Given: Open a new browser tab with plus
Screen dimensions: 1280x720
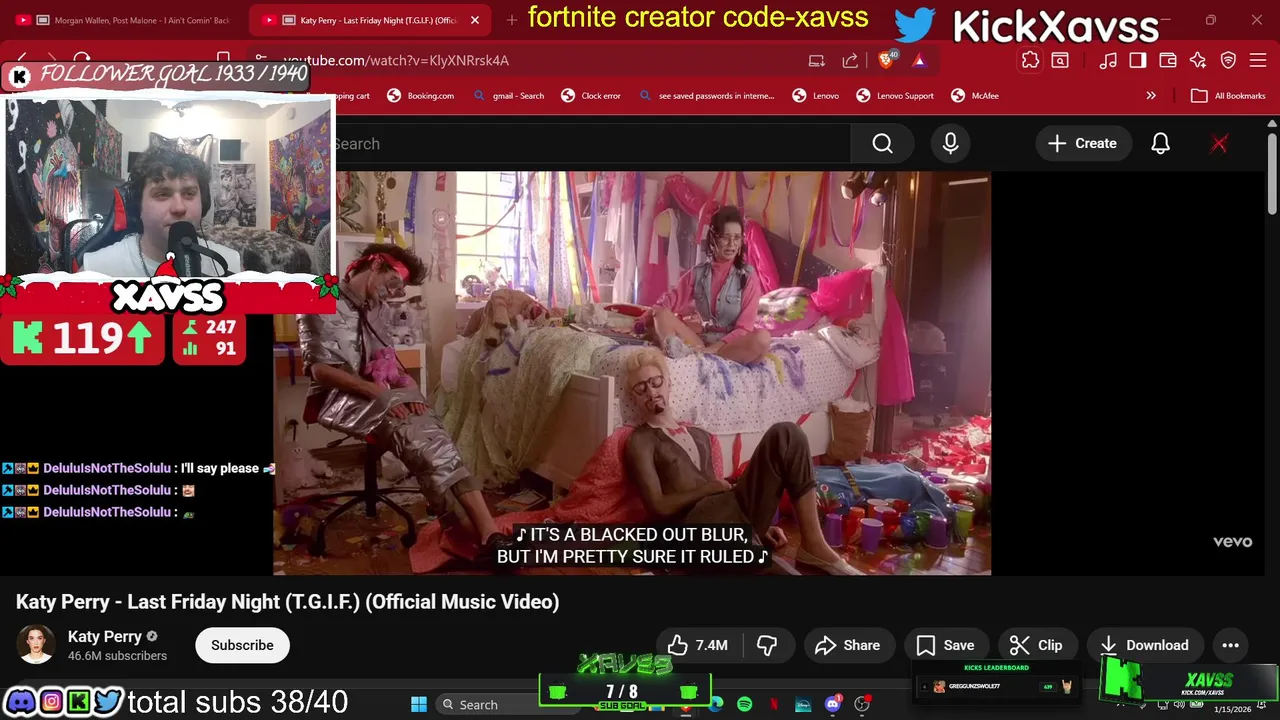Looking at the screenshot, I should tap(512, 20).
